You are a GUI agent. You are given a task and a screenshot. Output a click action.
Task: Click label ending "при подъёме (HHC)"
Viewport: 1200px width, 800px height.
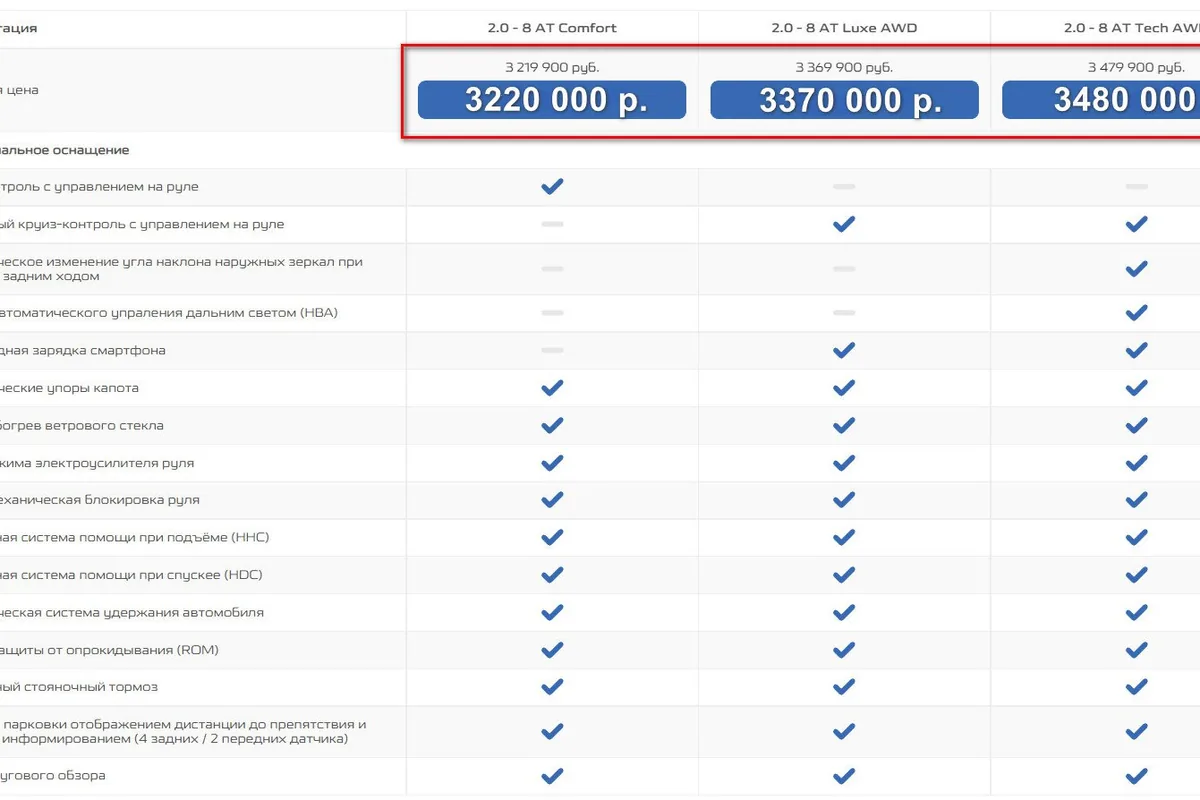click(135, 538)
